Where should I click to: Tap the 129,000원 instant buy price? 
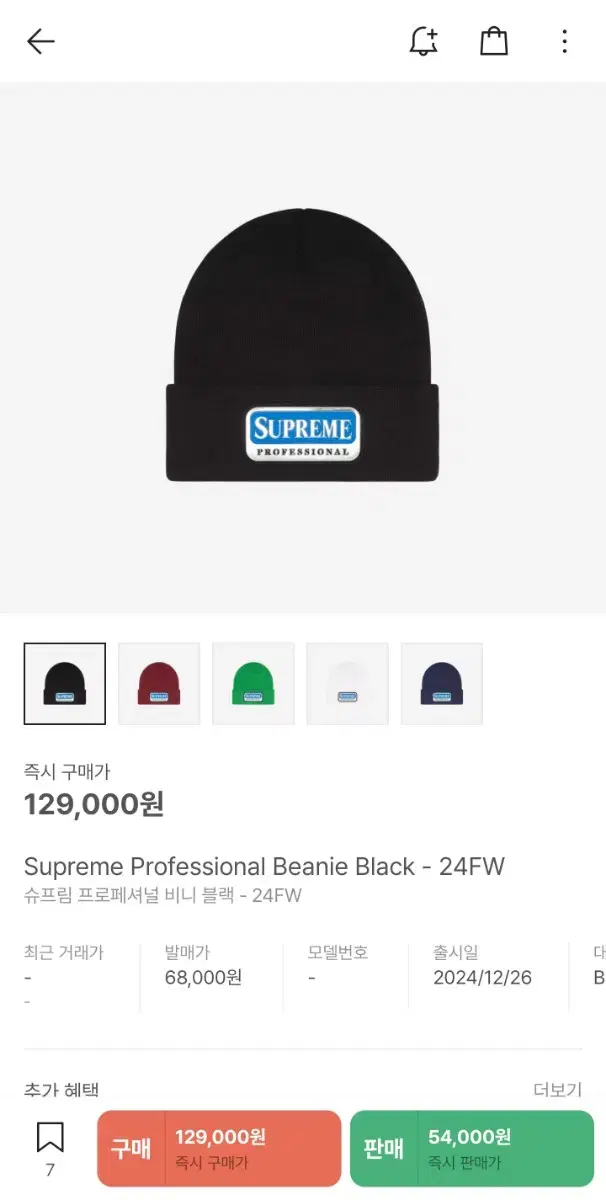coord(94,803)
